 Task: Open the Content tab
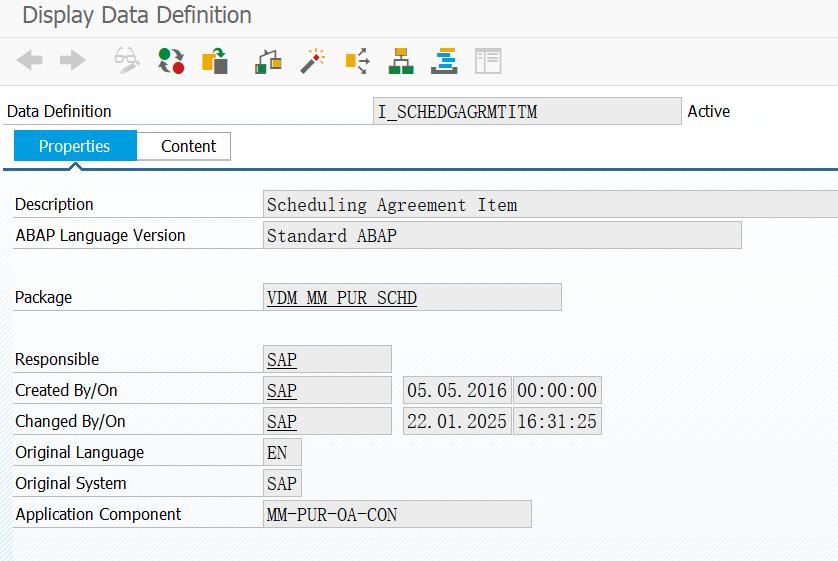(184, 146)
